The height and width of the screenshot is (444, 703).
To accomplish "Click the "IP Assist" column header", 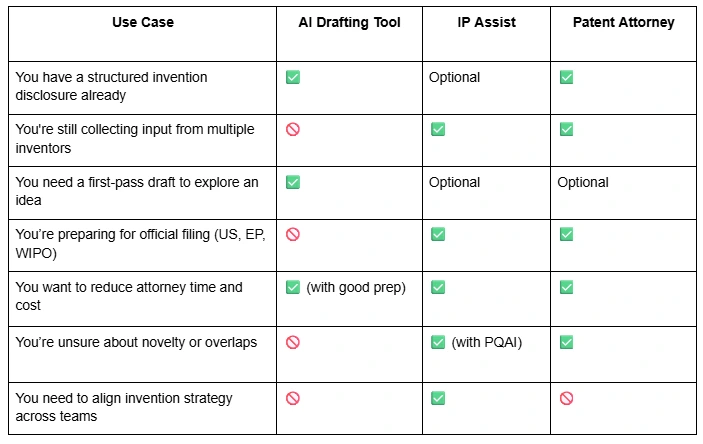I will [485, 22].
